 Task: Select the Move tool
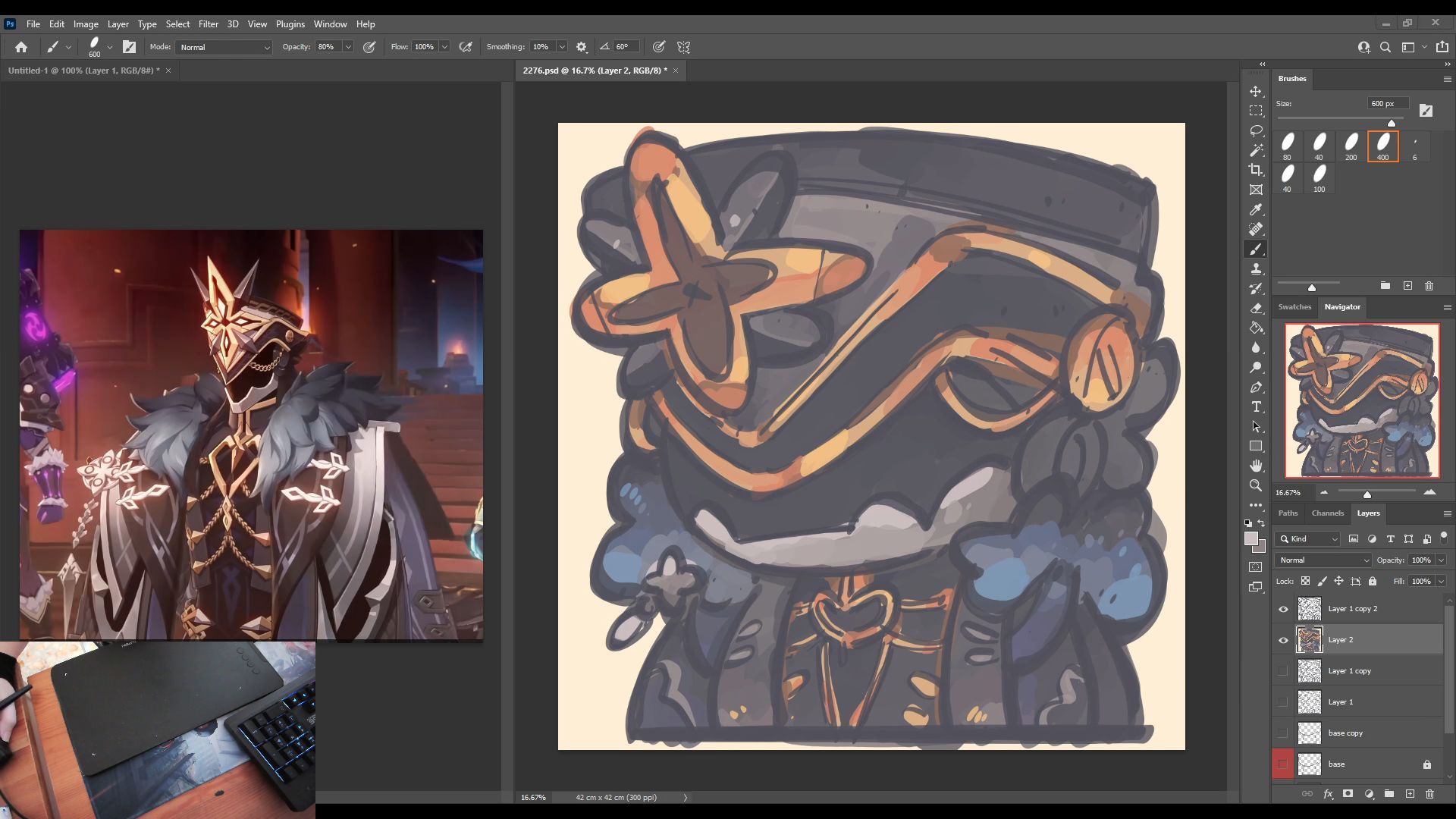click(1256, 91)
